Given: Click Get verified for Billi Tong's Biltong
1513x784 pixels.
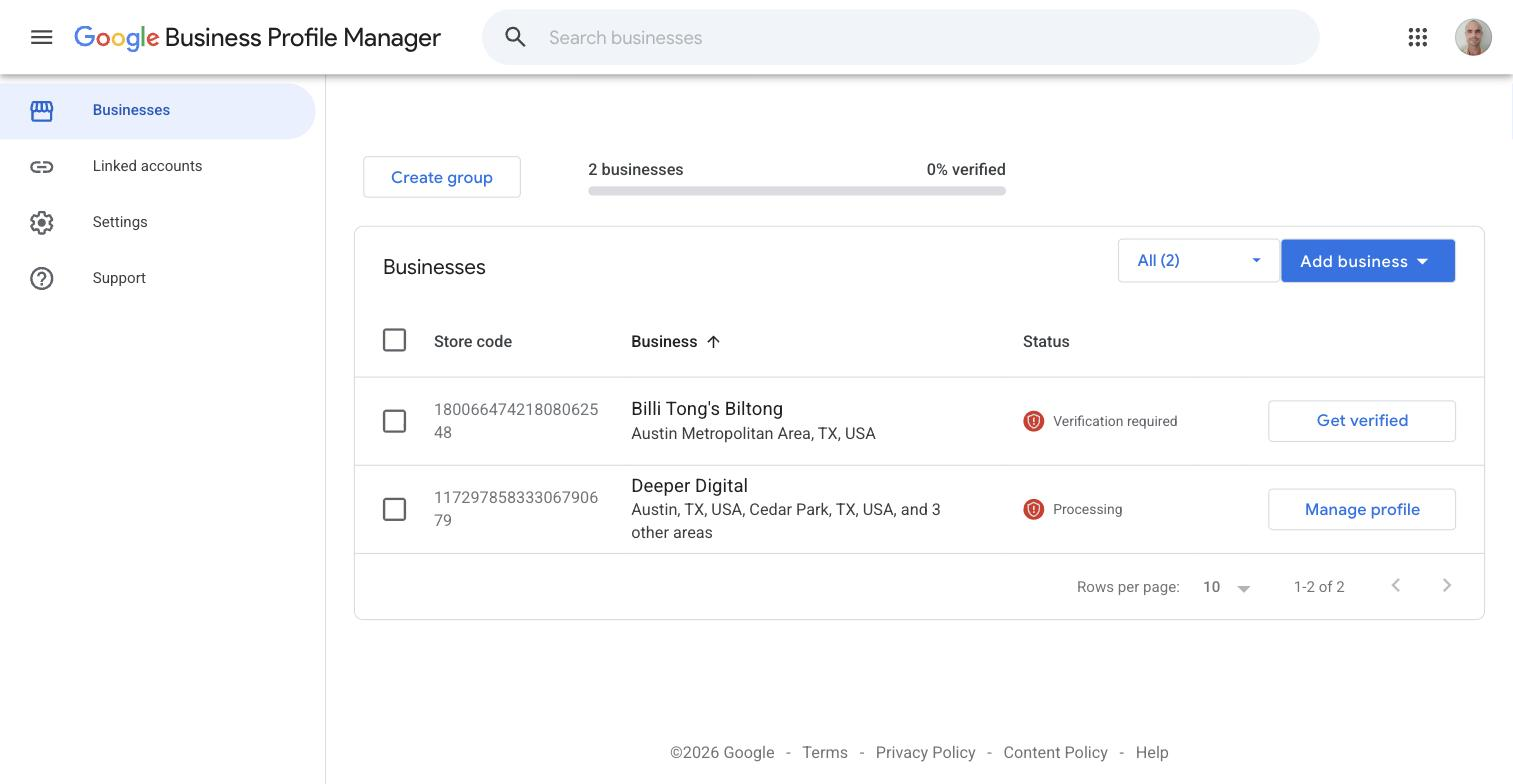Looking at the screenshot, I should click(1362, 421).
